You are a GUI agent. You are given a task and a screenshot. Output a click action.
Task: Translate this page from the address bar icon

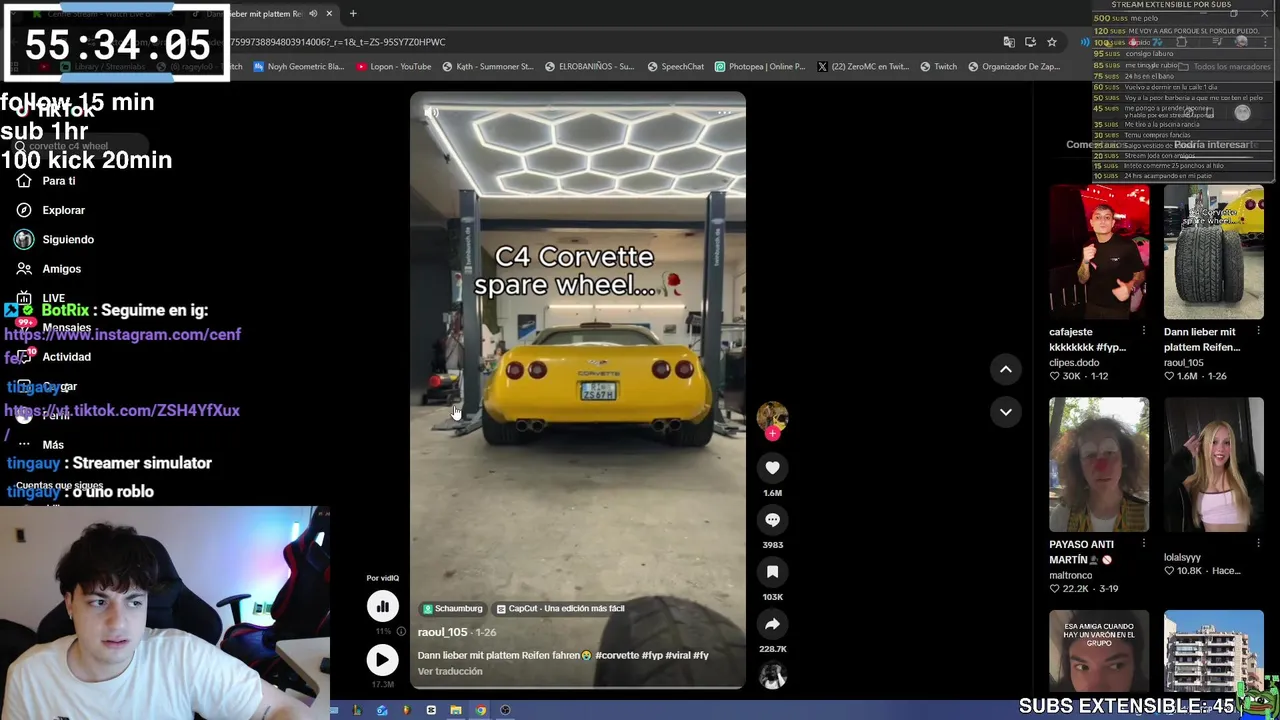1009,42
